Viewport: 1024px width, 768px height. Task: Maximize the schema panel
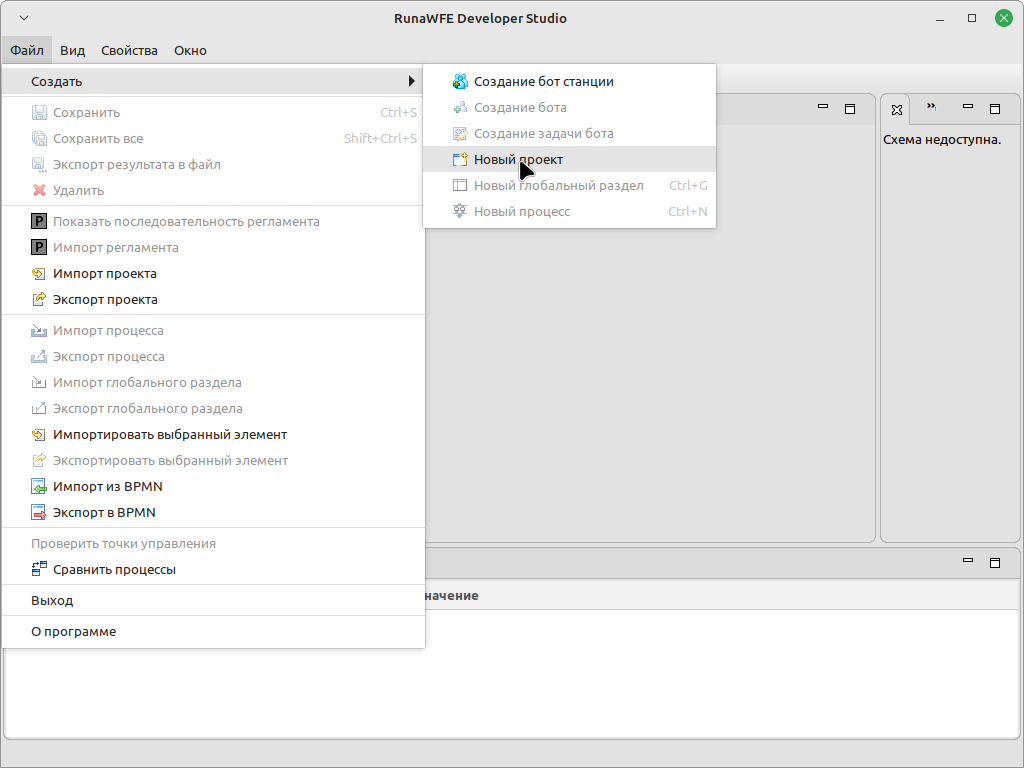pos(995,109)
